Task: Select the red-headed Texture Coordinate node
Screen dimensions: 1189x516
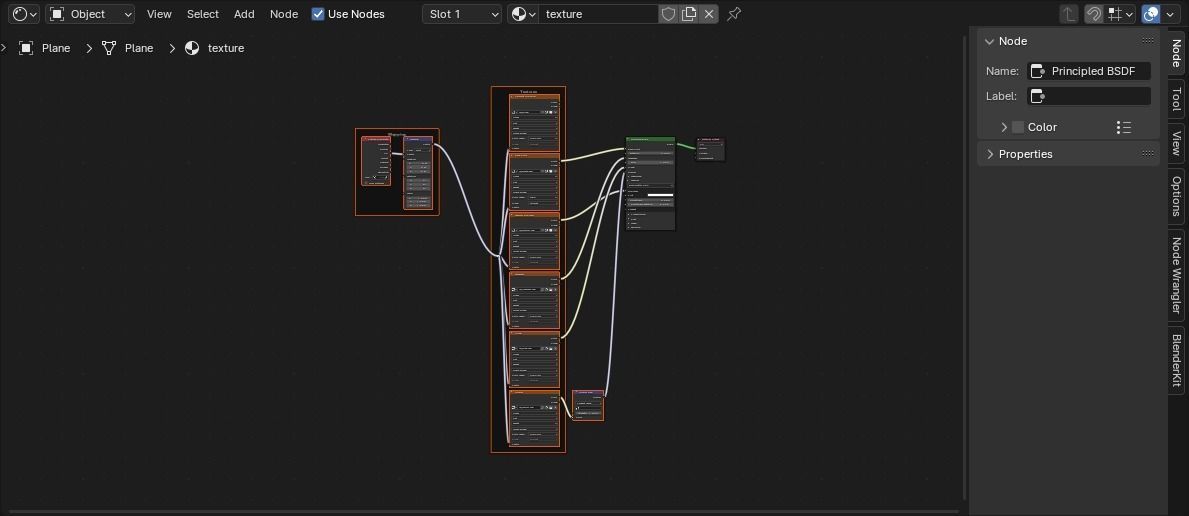Action: coord(376,161)
